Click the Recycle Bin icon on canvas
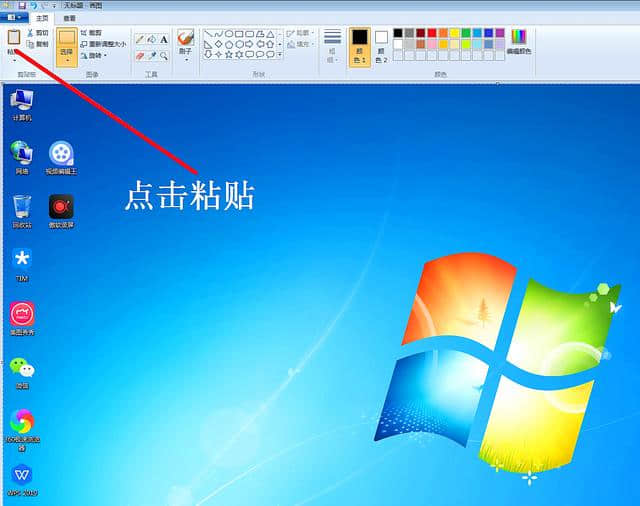 coord(22,211)
